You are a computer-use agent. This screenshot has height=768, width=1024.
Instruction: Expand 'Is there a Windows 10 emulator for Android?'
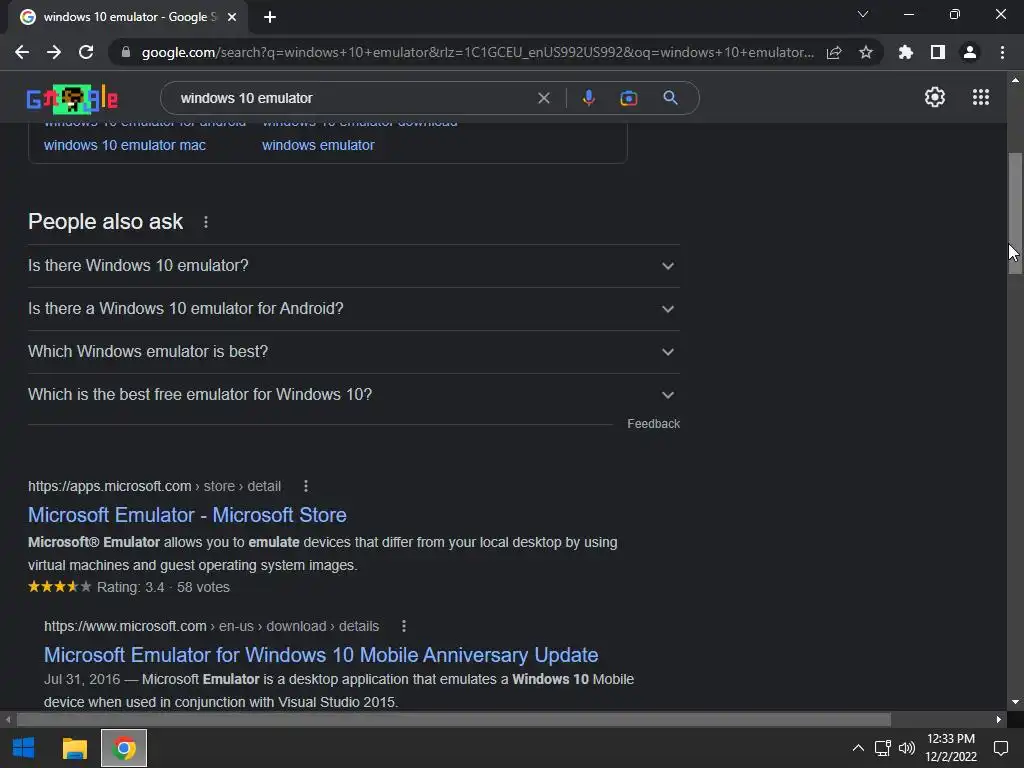pos(353,309)
